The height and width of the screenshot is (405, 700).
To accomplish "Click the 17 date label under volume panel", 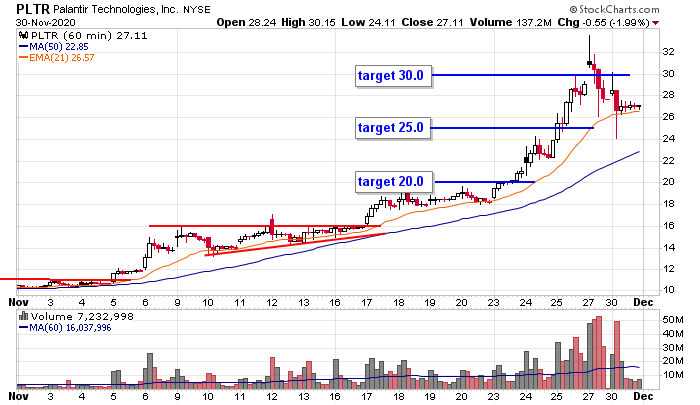I will pyautogui.click(x=367, y=396).
